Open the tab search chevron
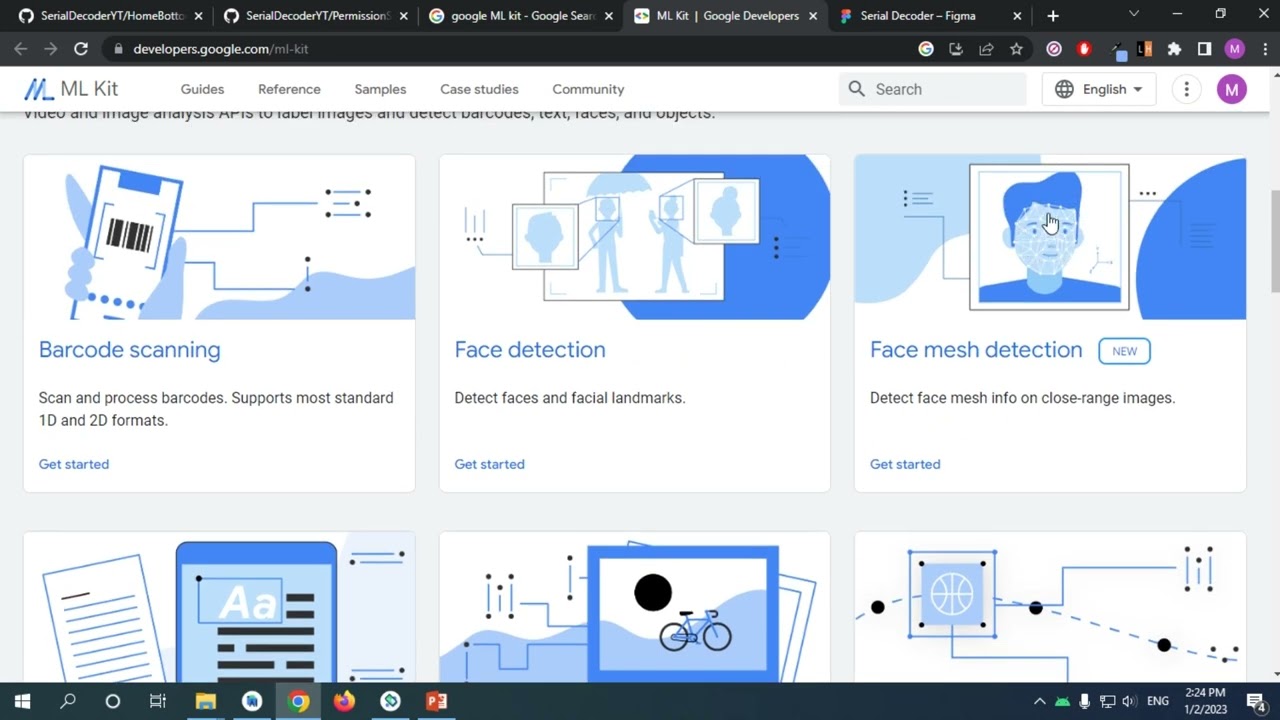The width and height of the screenshot is (1280, 720). (1133, 14)
